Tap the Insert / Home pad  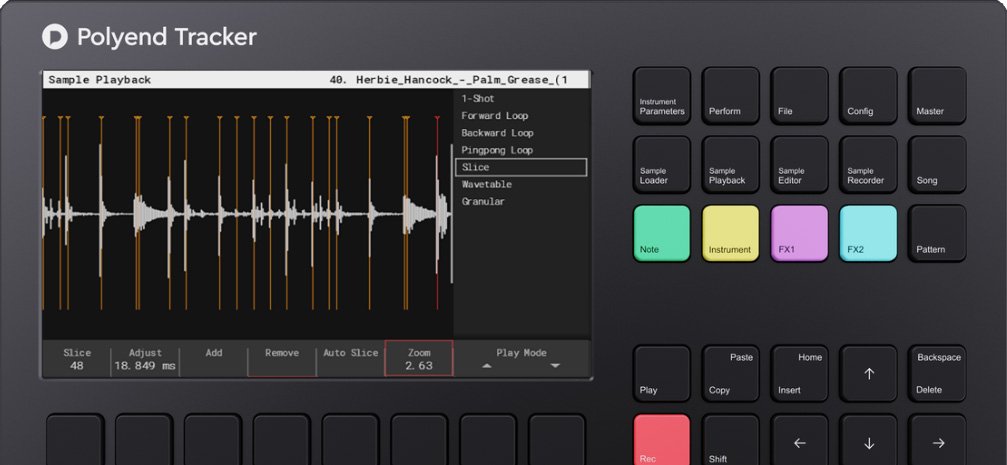[800, 374]
